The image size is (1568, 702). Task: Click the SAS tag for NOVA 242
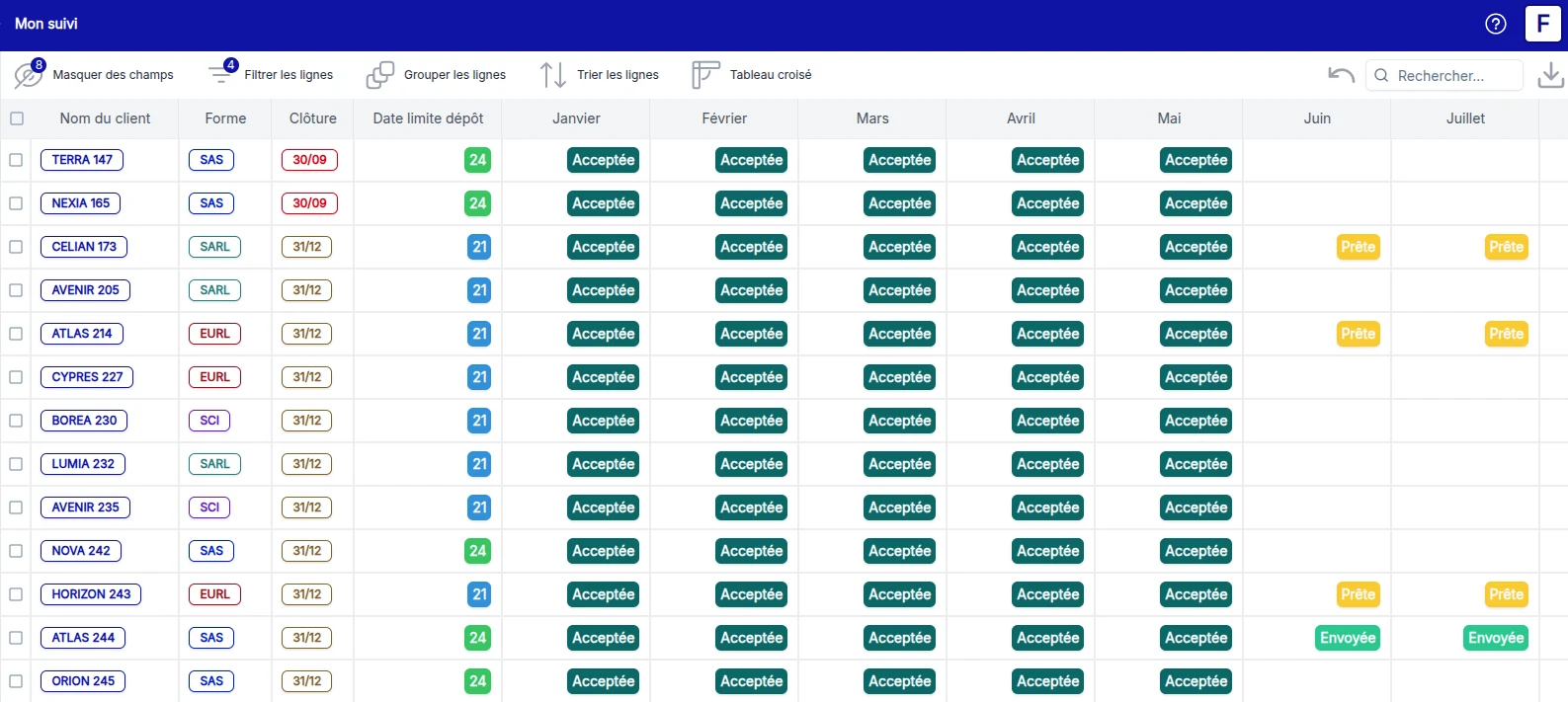pos(211,551)
